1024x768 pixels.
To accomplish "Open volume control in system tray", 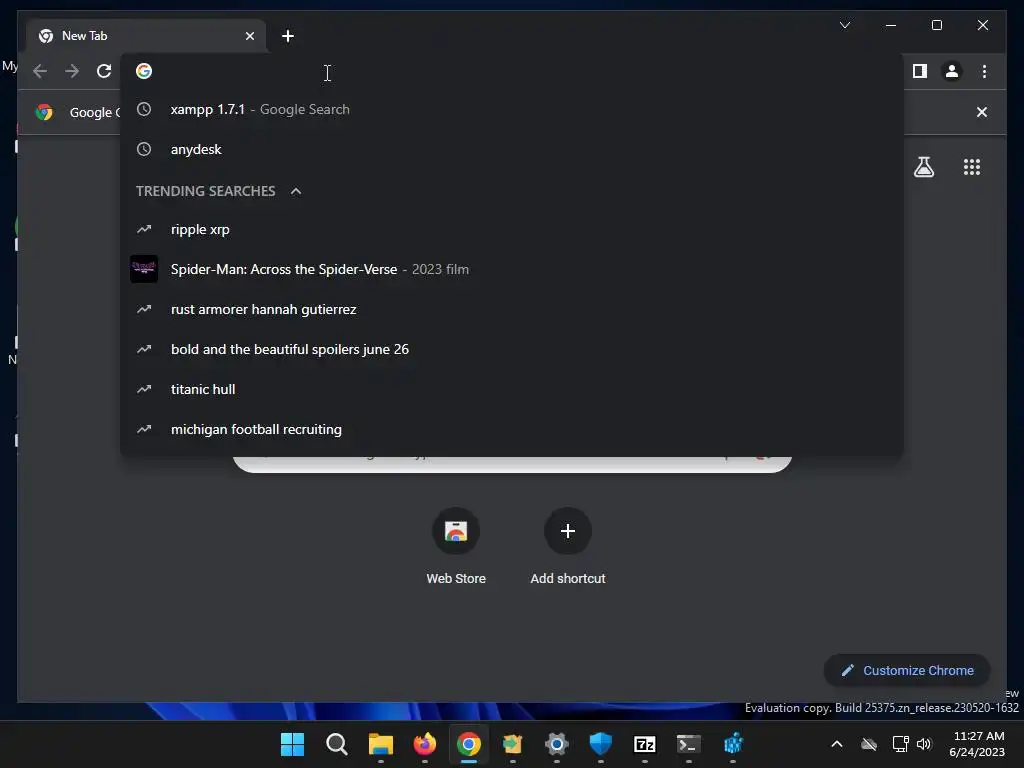I will point(924,744).
